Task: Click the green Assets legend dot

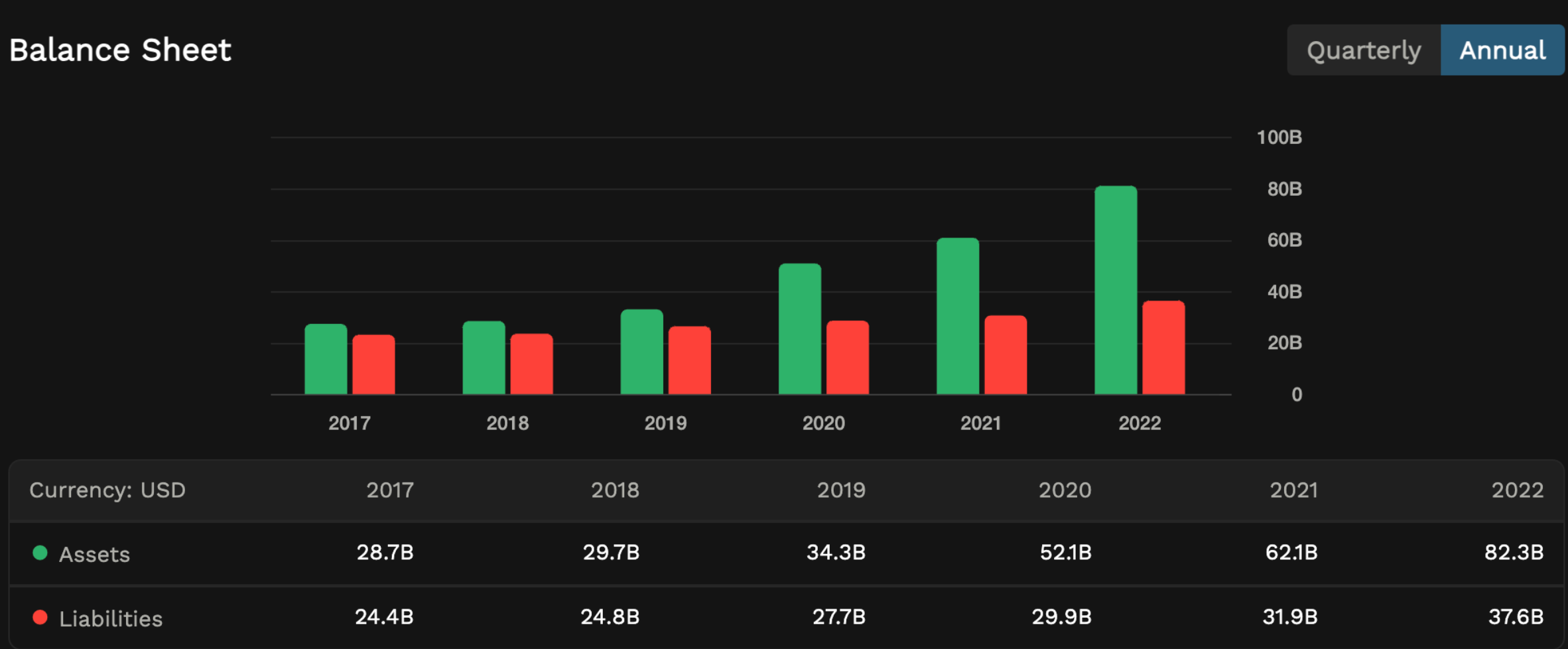Action: point(40,553)
